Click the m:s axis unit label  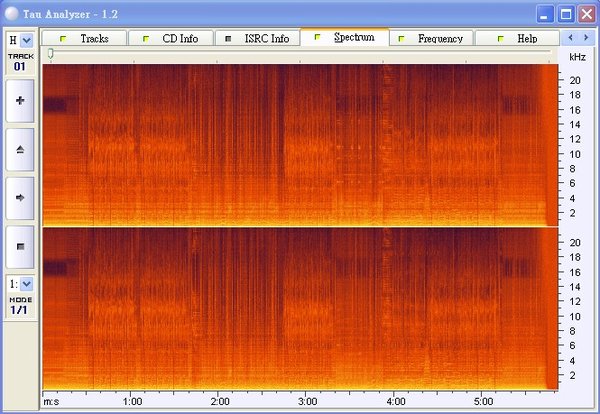51,402
